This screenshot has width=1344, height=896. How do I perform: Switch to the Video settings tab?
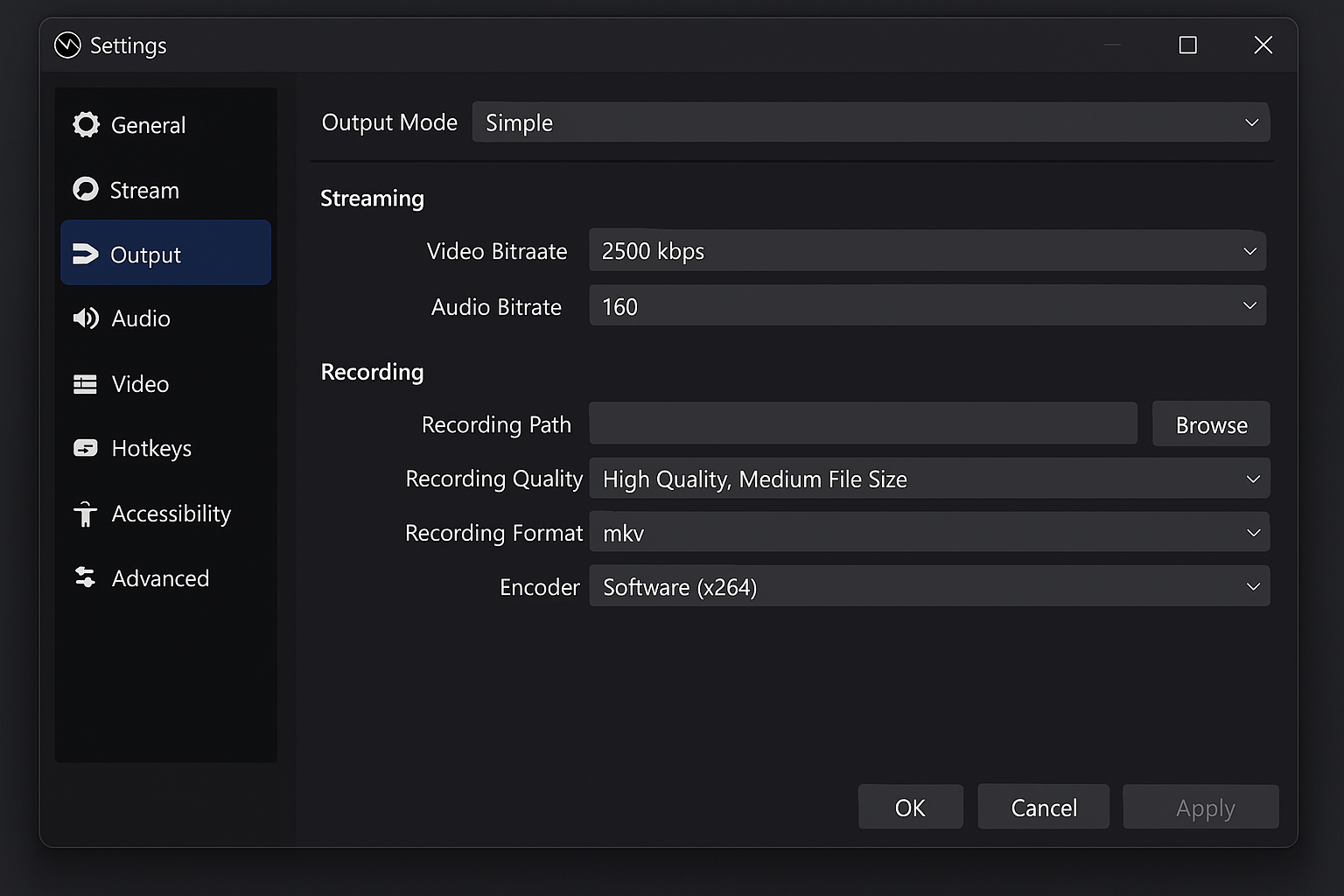tap(140, 383)
